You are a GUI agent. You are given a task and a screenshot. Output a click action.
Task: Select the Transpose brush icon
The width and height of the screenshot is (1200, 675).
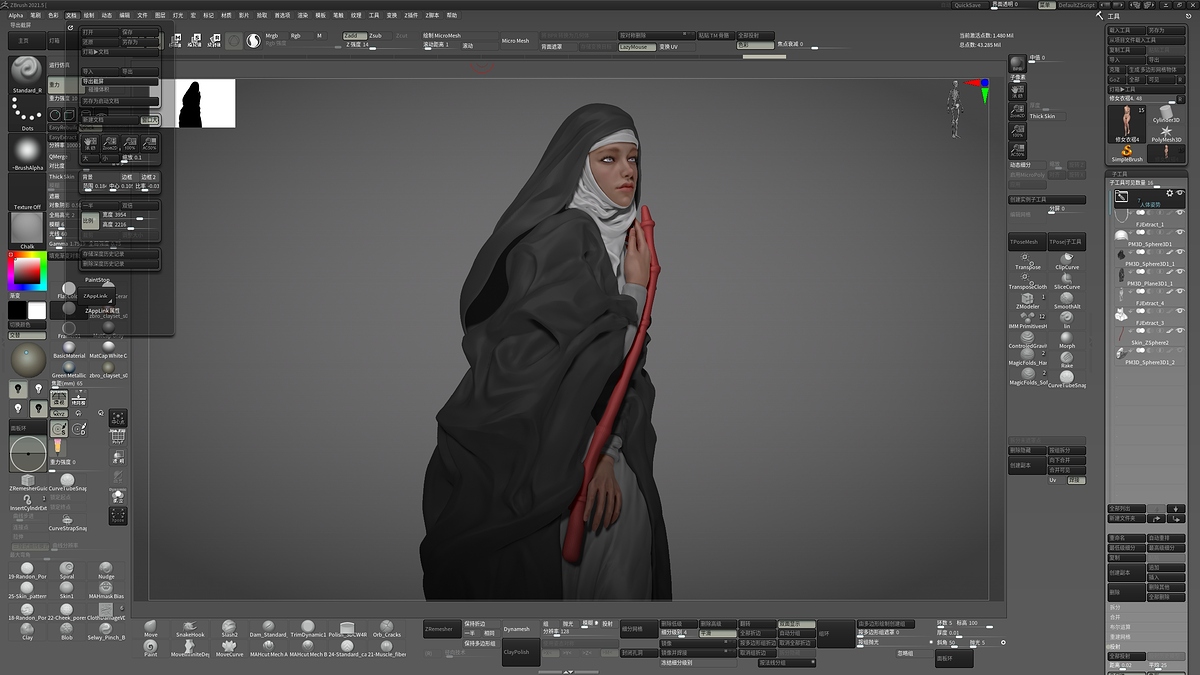click(x=1028, y=261)
